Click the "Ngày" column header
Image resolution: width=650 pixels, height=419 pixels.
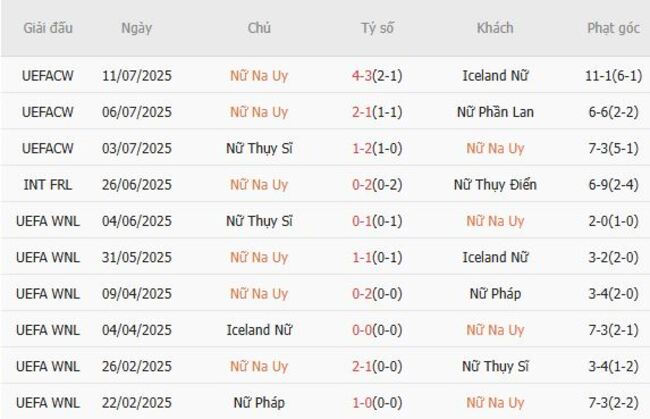[x=137, y=28]
